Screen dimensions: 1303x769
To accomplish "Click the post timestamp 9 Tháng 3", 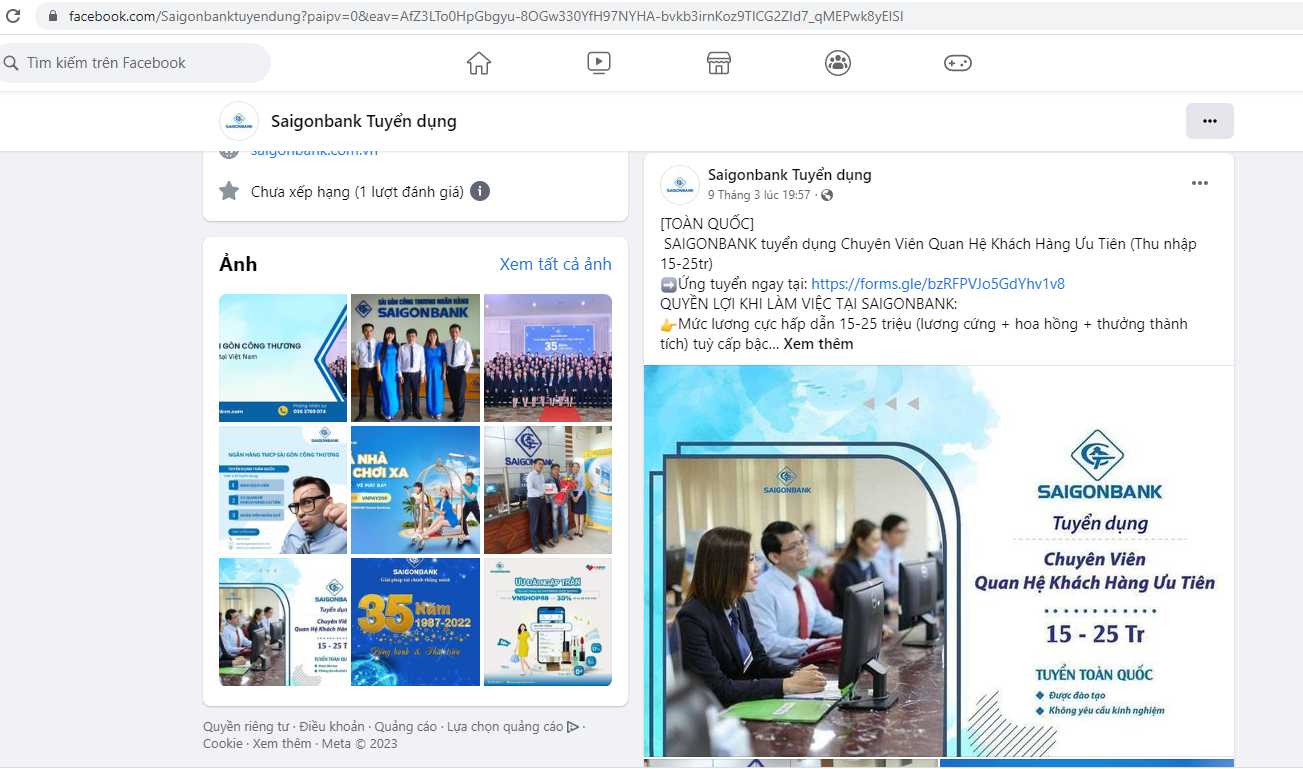I will (759, 195).
